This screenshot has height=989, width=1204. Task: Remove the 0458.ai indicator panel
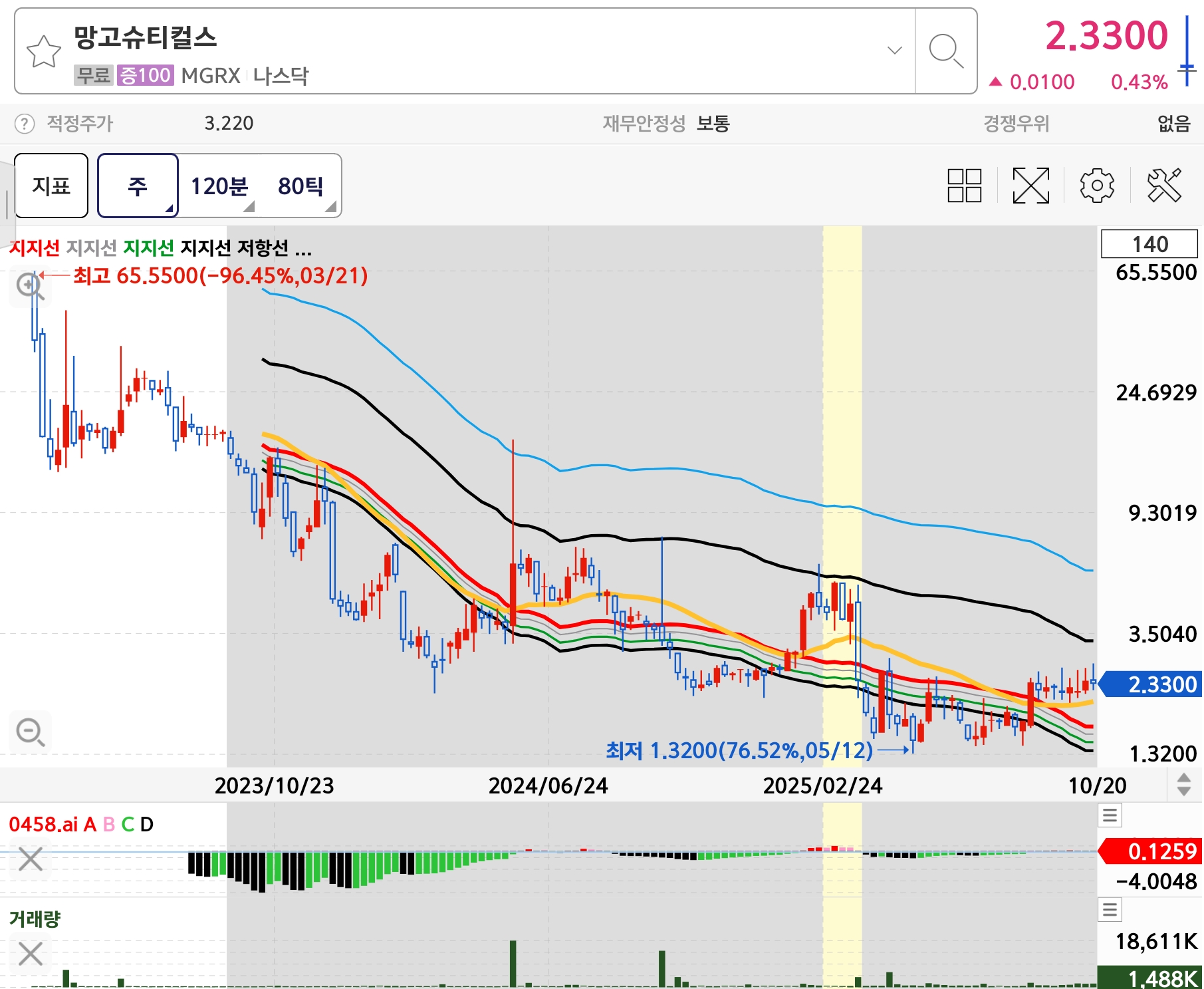click(31, 859)
